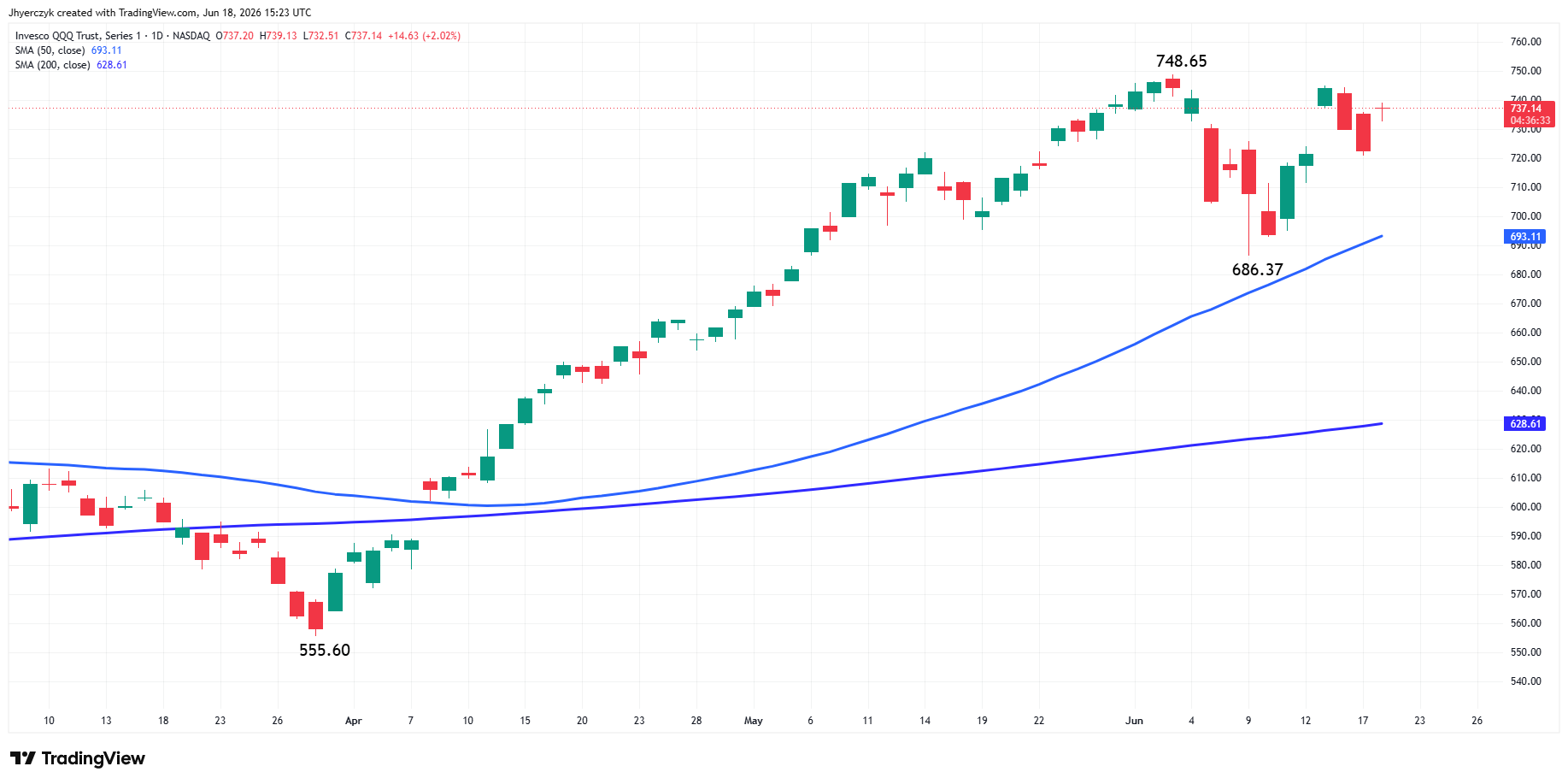Image resolution: width=1568 pixels, height=784 pixels.
Task: Click the 540.00 price axis label
Action: [1525, 681]
